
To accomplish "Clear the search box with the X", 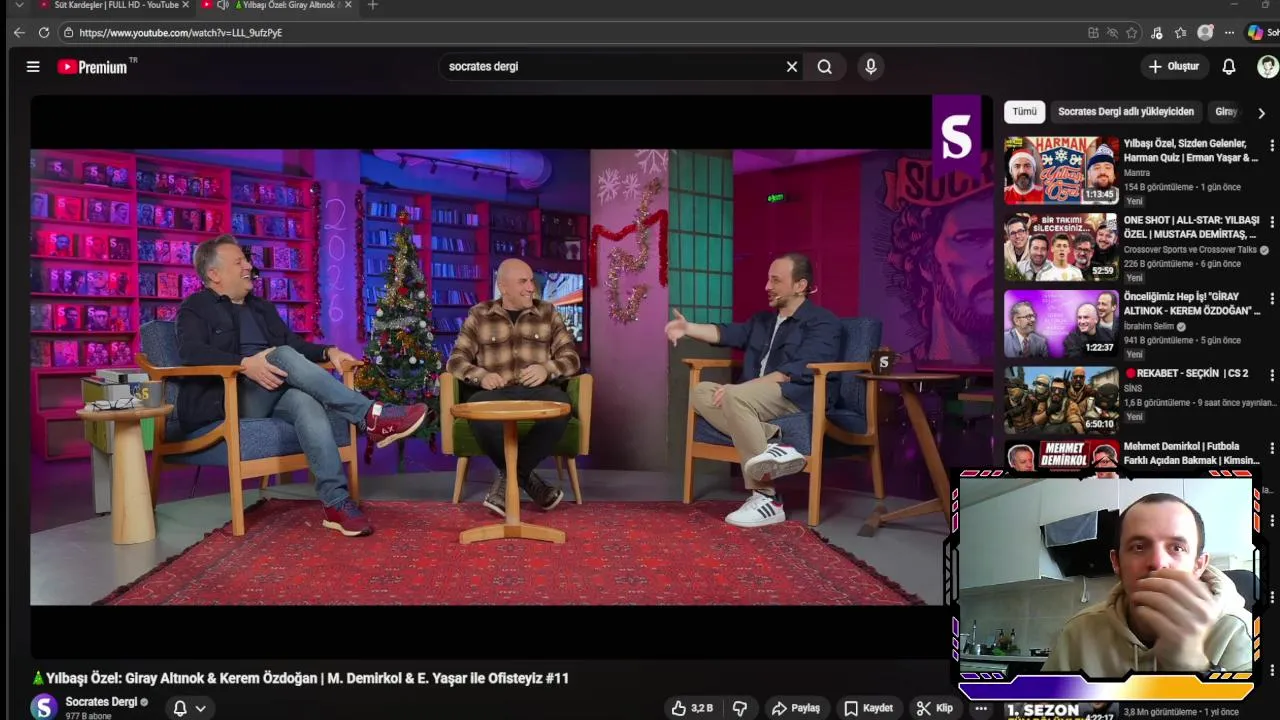I will (792, 67).
